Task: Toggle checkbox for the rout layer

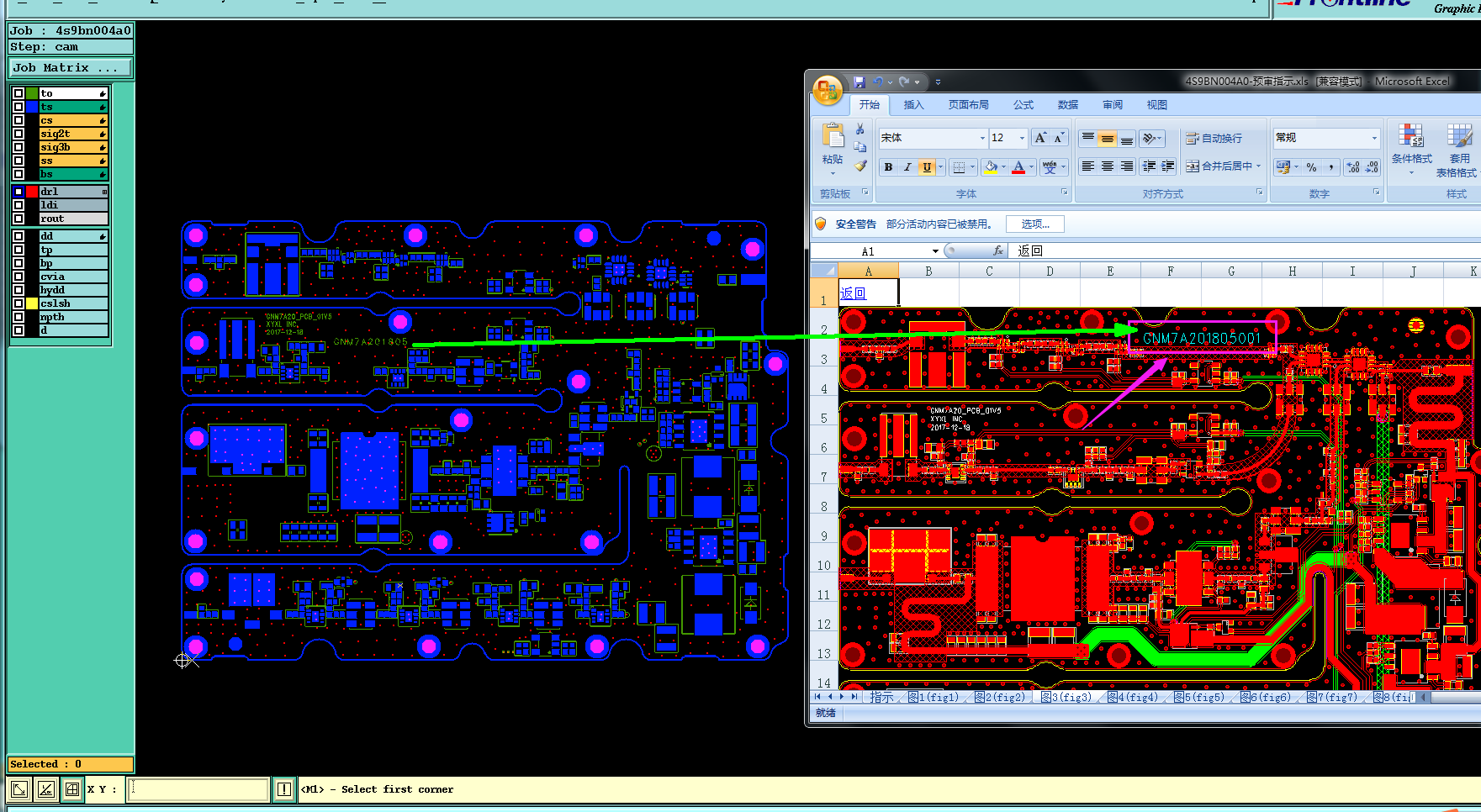Action: 19,219
